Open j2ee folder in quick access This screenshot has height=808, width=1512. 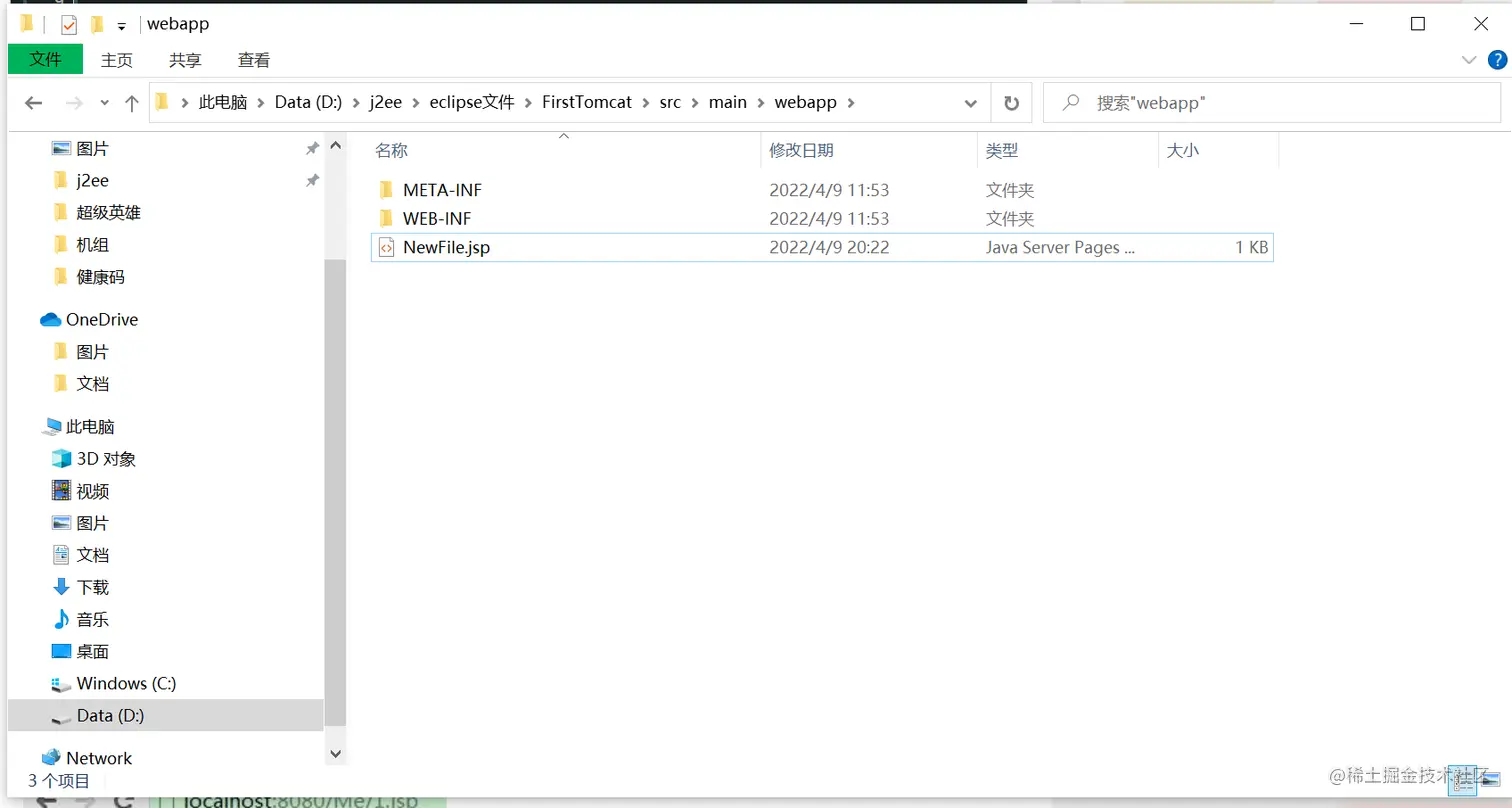[x=92, y=181]
